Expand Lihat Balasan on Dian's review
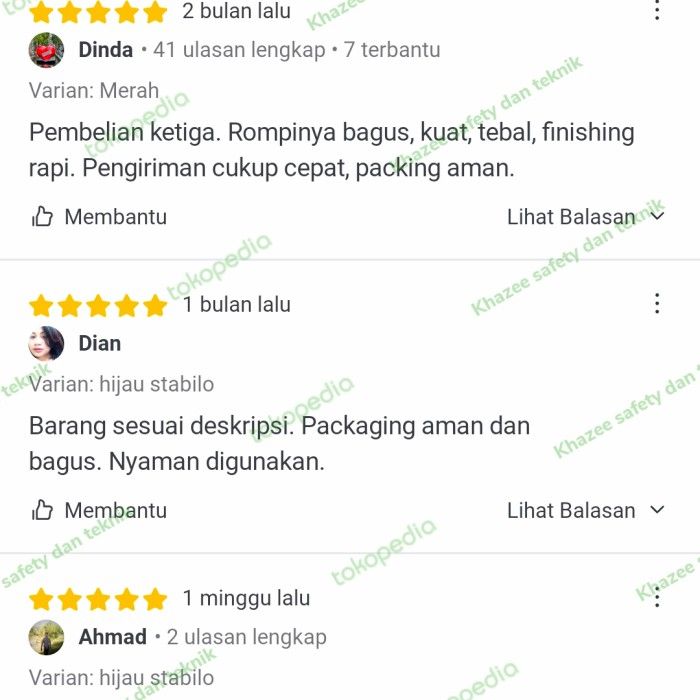 586,510
